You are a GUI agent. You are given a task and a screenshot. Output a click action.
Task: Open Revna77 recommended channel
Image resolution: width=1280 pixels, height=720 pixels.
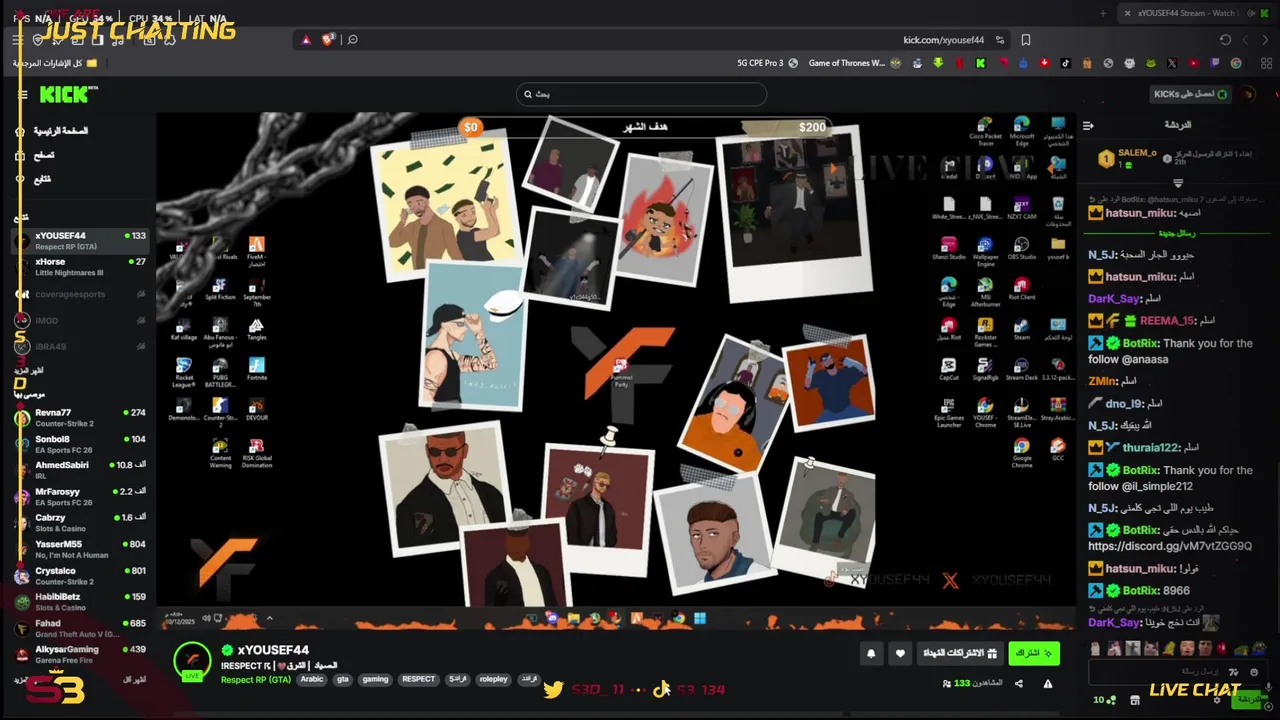click(x=80, y=418)
